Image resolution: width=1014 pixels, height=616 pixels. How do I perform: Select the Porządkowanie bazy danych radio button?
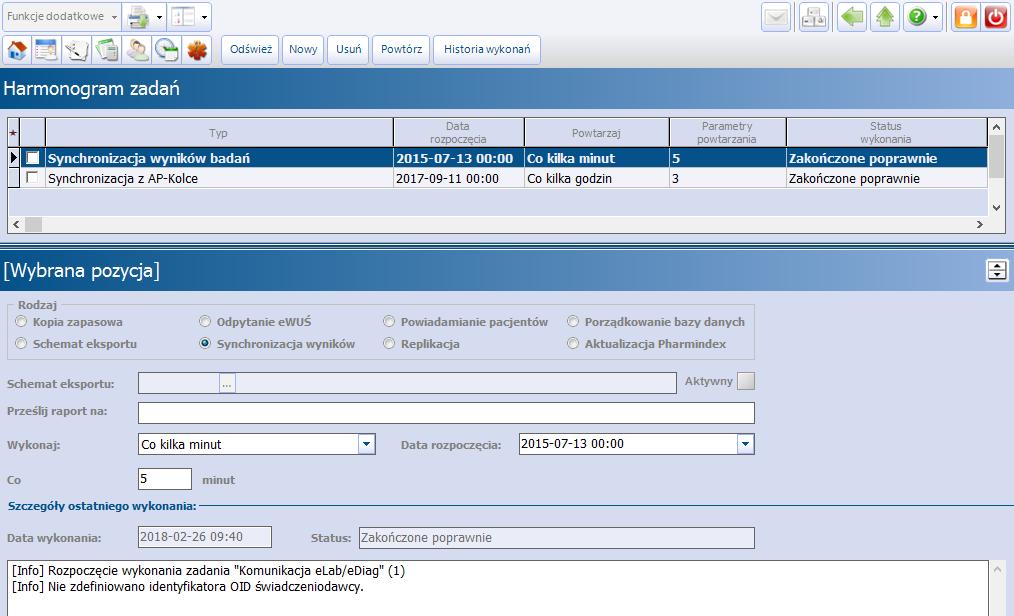point(573,321)
